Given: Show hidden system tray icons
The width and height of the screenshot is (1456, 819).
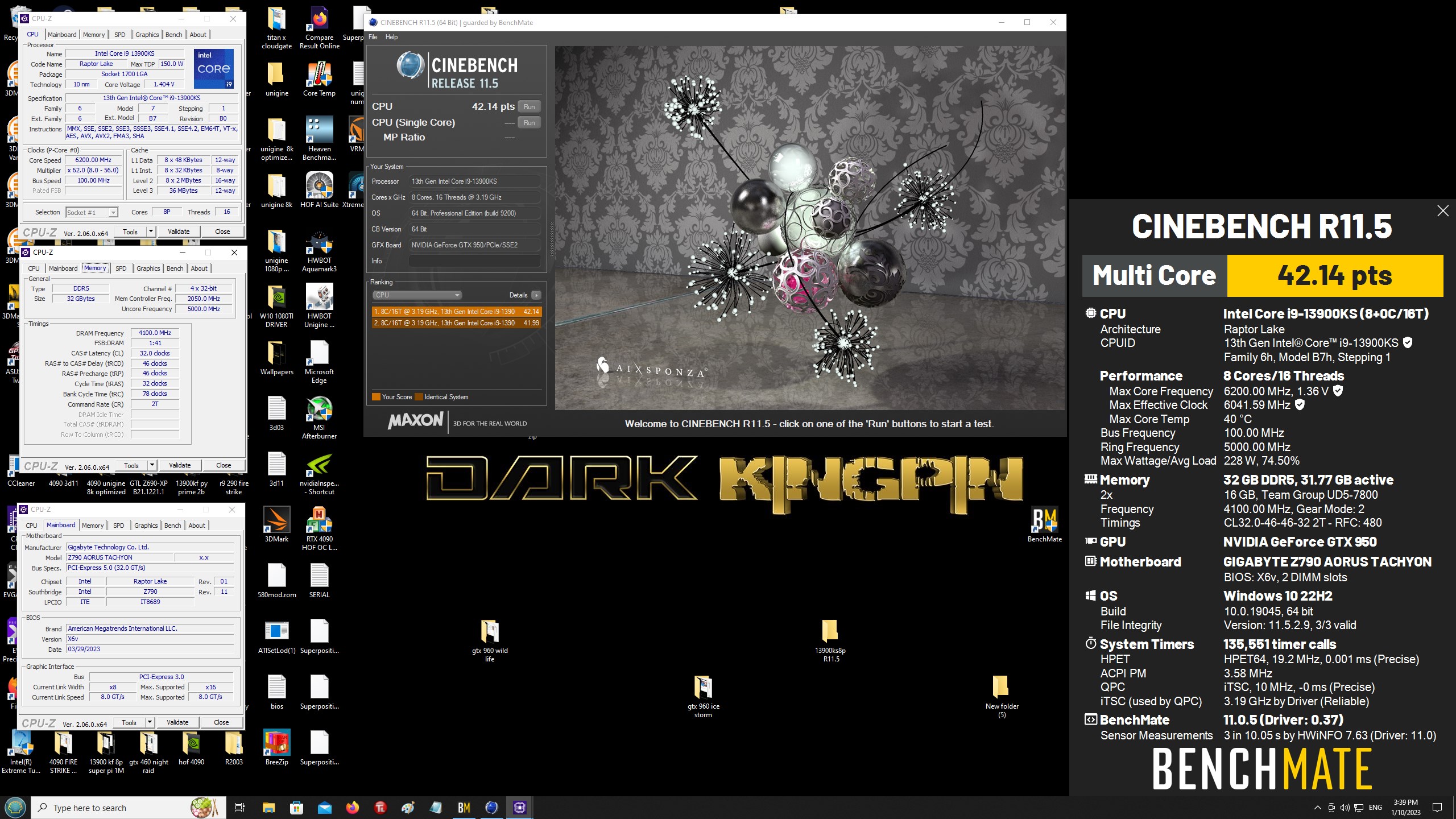Looking at the screenshot, I should pos(1317,808).
